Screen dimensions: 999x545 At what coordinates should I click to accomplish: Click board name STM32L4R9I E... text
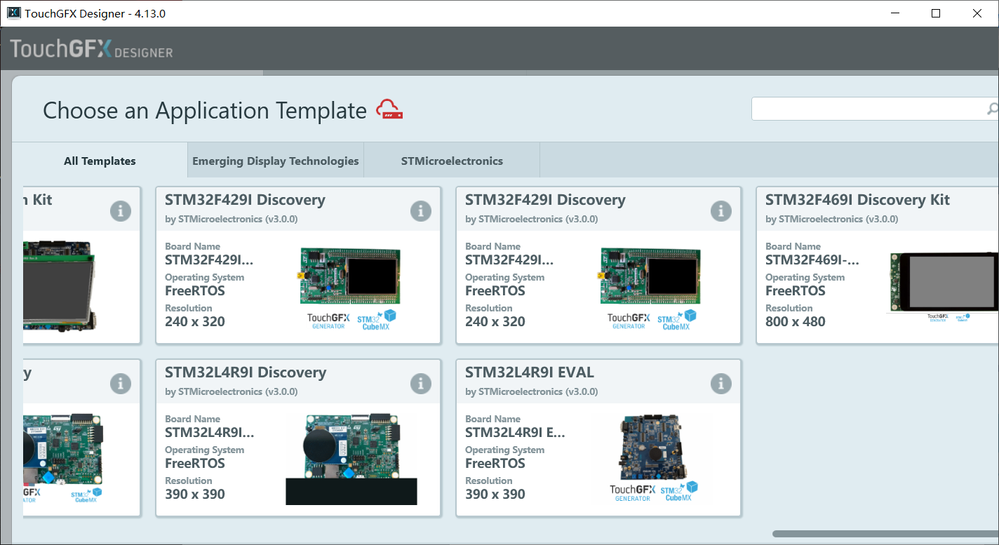(515, 432)
